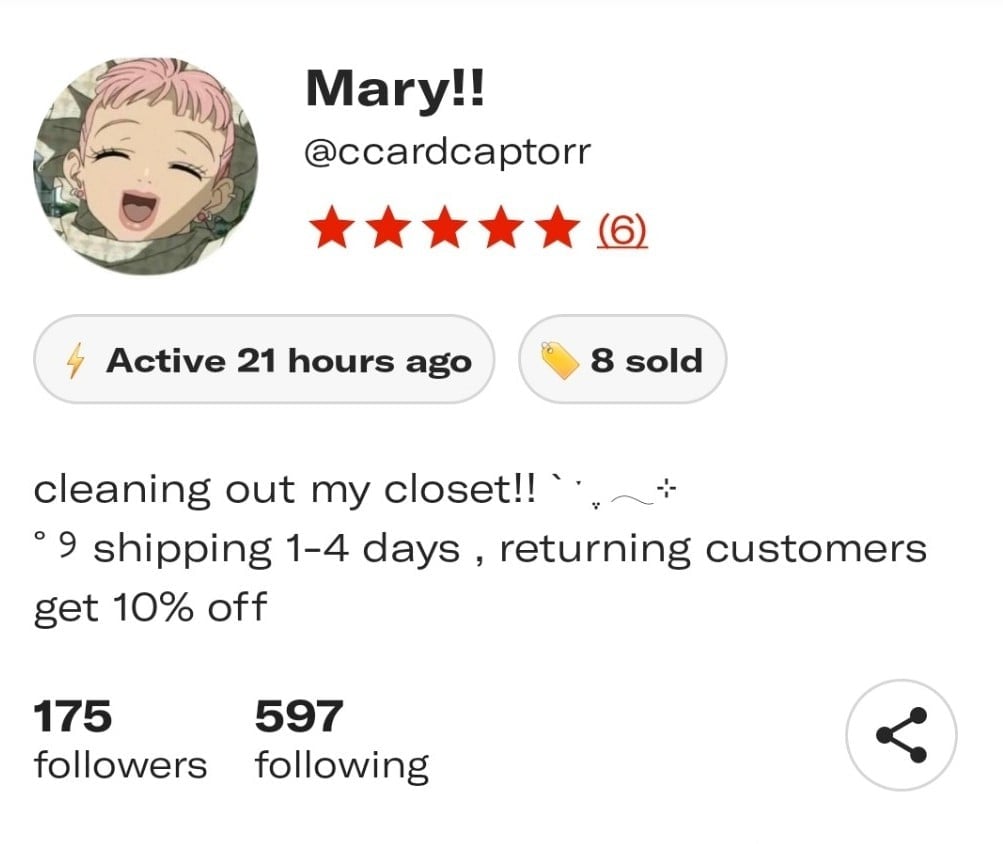The width and height of the screenshot is (1003, 844).
Task: Click the @ccardcaptorr username
Action: (448, 153)
